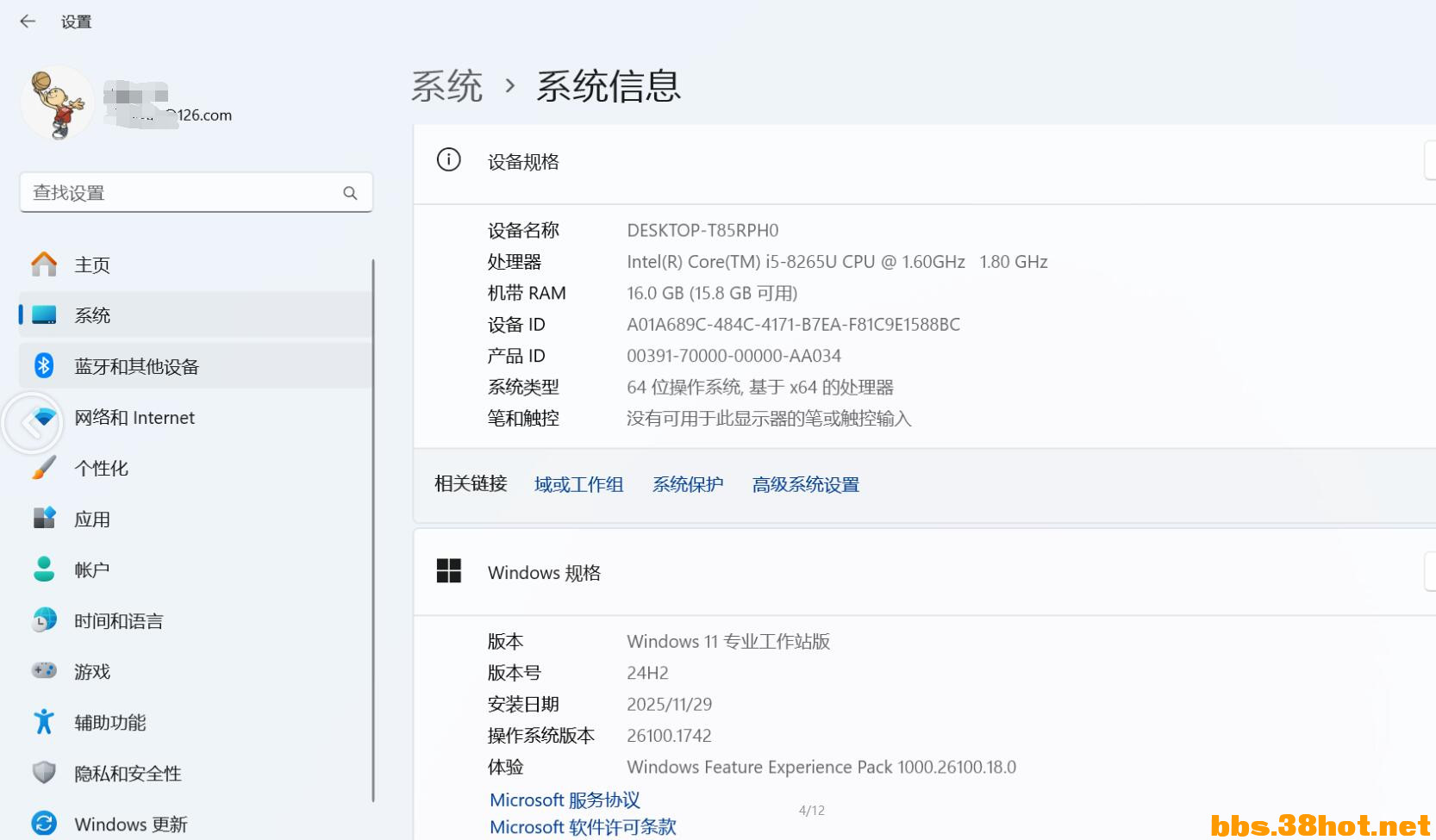Click the 时间和语言 globe clock icon
1436x840 pixels.
44,620
